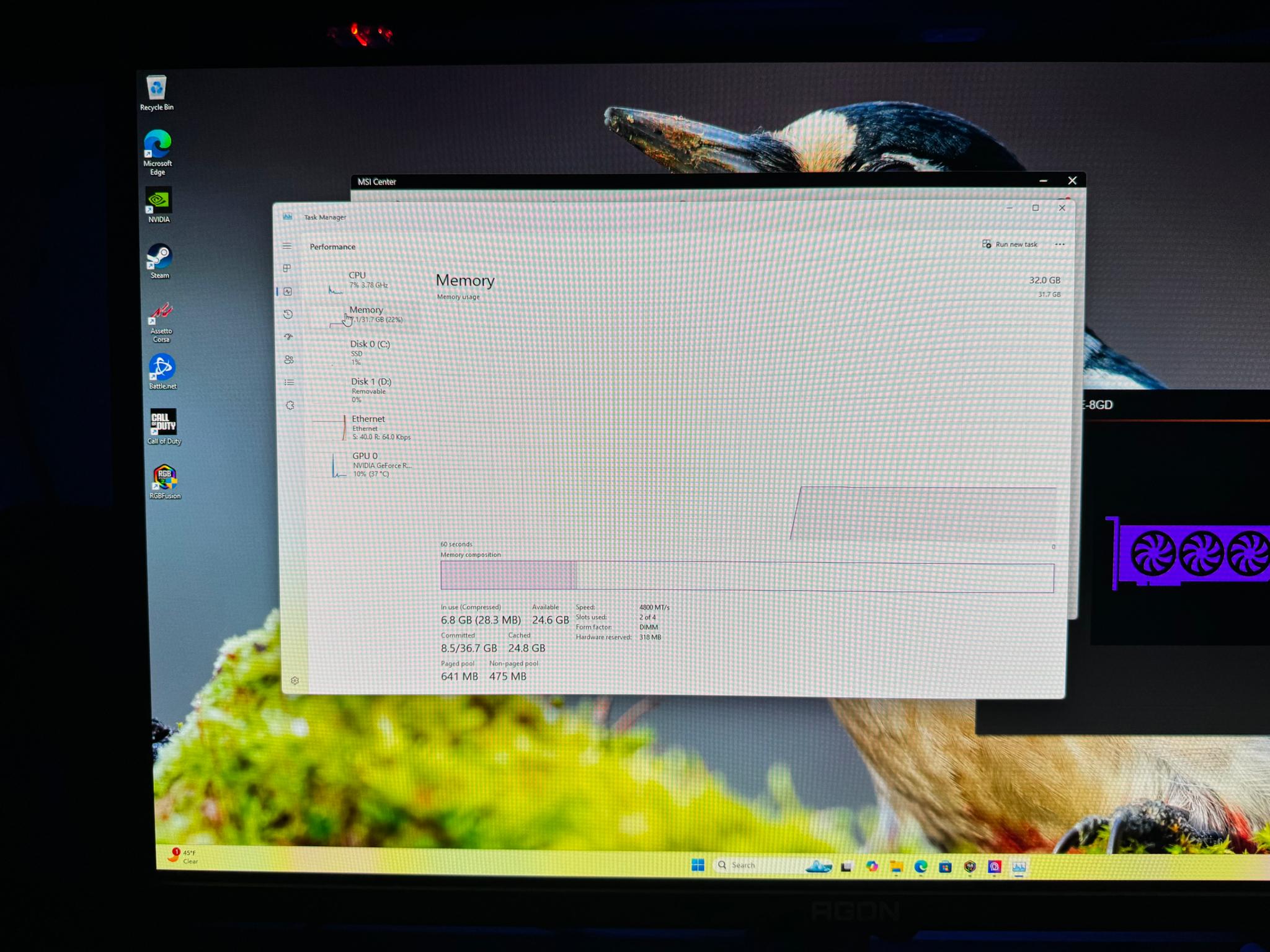This screenshot has height=952, width=1270.
Task: Click the '475 MB' Non-paged pool value
Action: [x=507, y=676]
